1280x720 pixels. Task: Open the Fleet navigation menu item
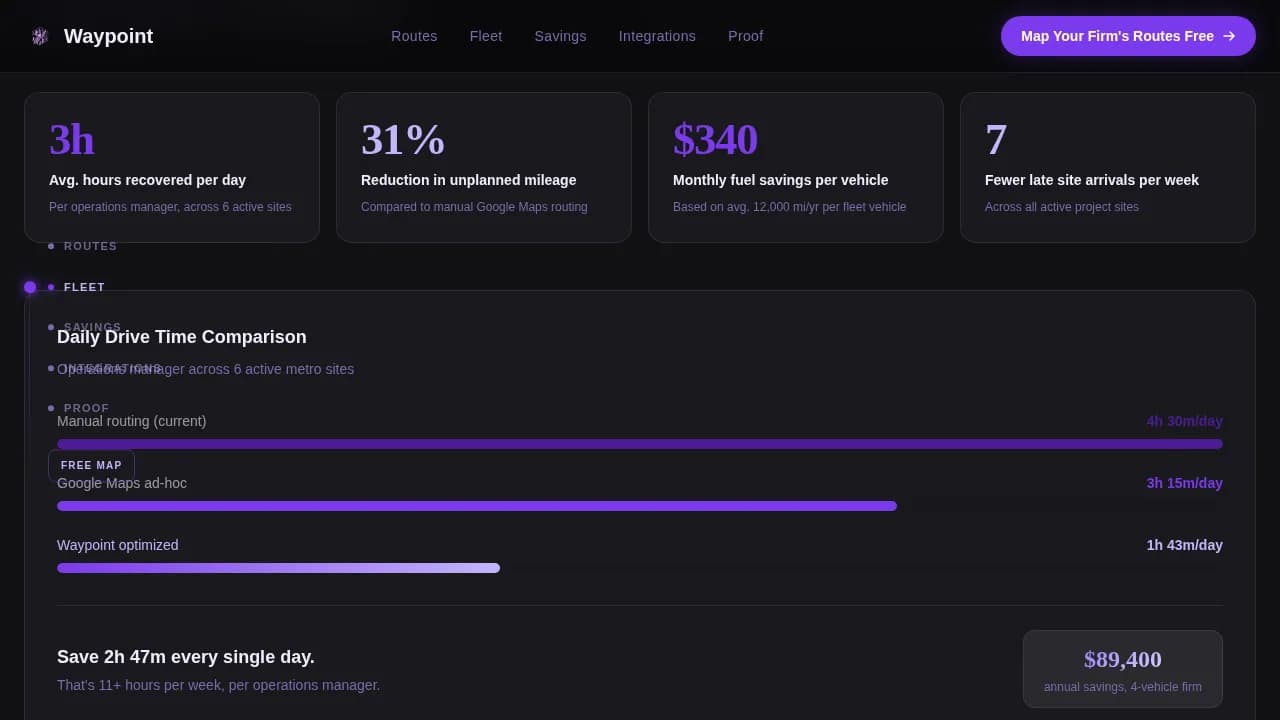click(486, 36)
